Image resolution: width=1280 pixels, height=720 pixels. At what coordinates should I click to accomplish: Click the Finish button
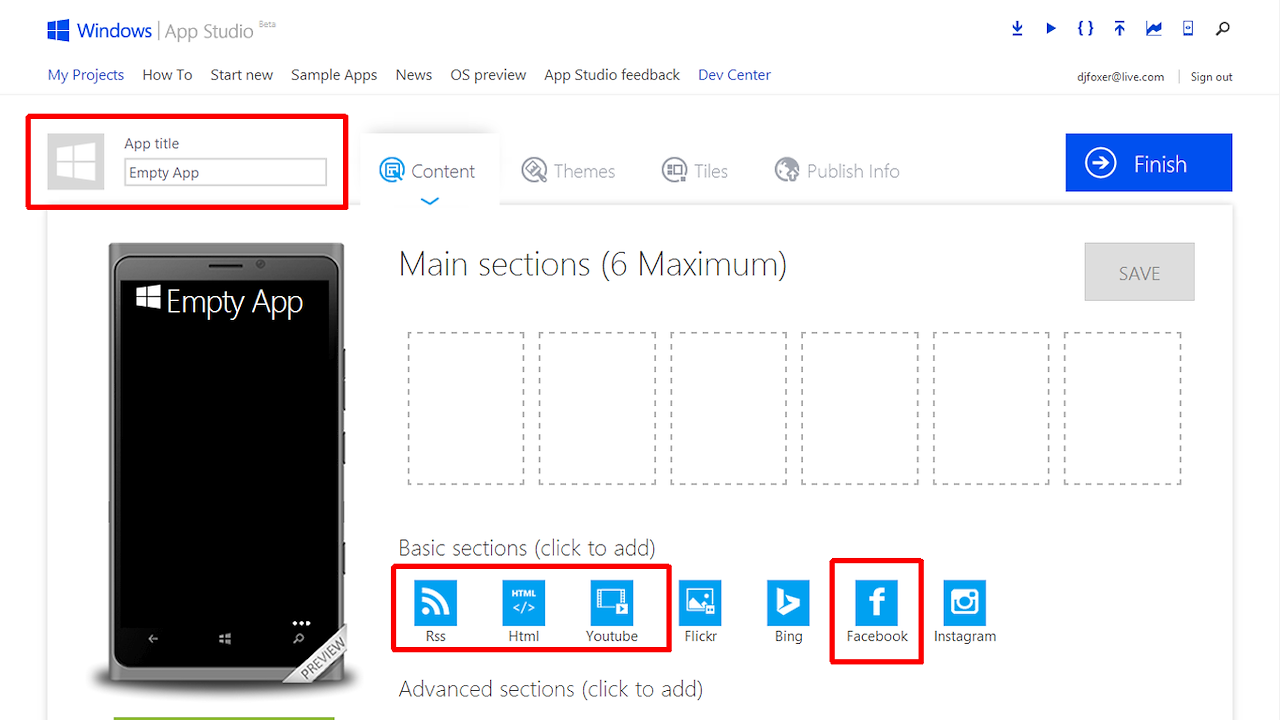(x=1149, y=162)
